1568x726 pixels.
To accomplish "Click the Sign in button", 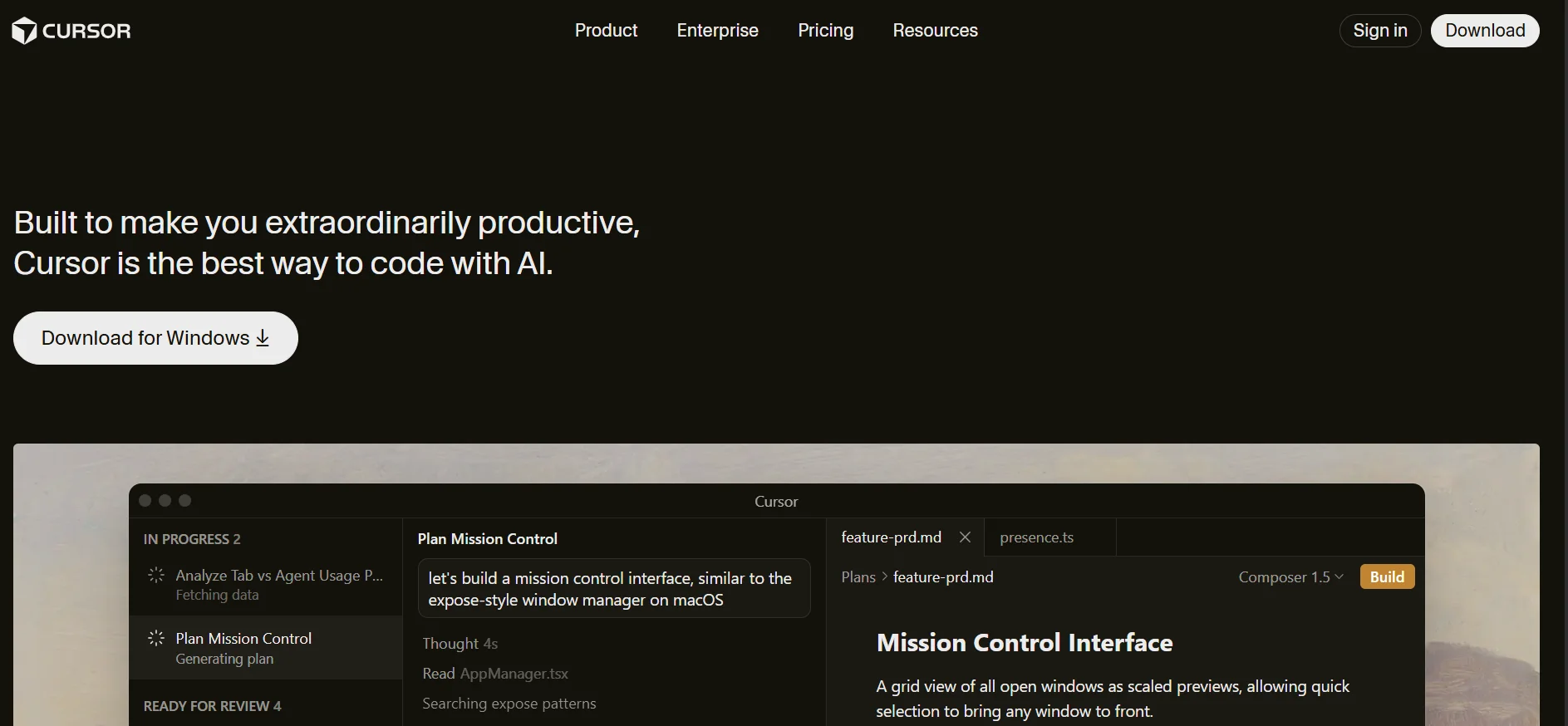I will coord(1380,31).
